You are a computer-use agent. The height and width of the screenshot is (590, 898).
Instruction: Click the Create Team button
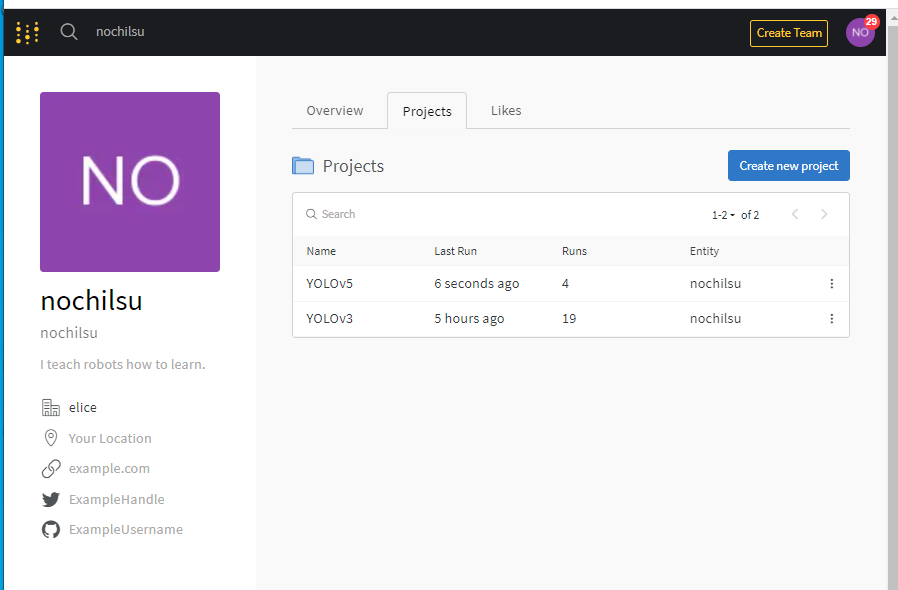(x=789, y=33)
